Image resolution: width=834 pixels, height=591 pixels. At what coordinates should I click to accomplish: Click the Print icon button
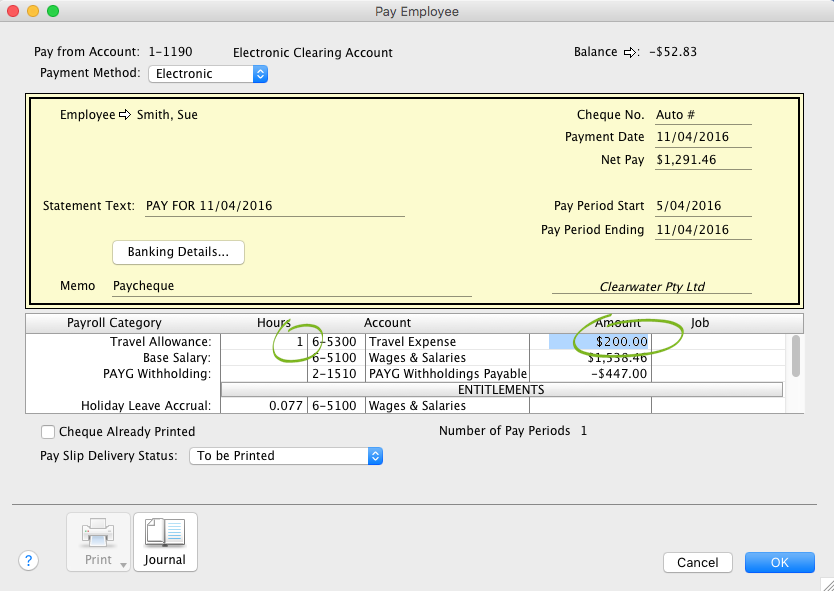click(97, 540)
